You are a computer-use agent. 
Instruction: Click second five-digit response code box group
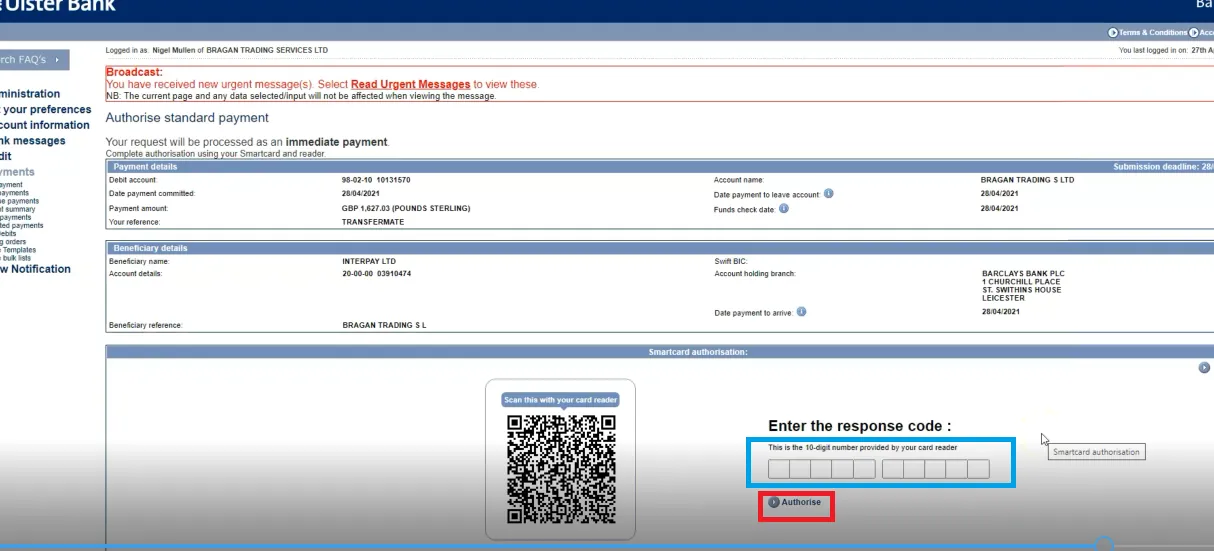(x=936, y=469)
